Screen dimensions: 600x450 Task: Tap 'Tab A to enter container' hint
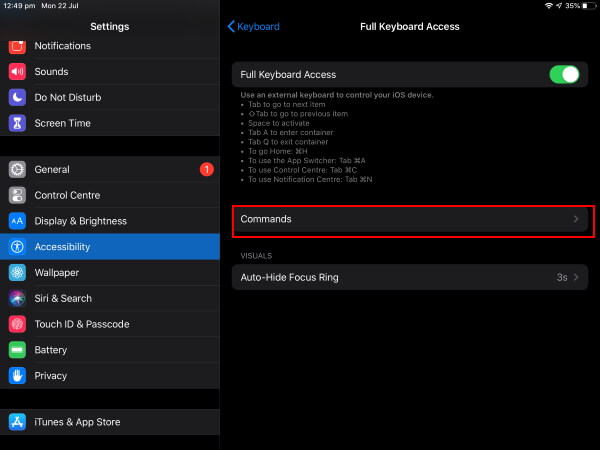[290, 132]
